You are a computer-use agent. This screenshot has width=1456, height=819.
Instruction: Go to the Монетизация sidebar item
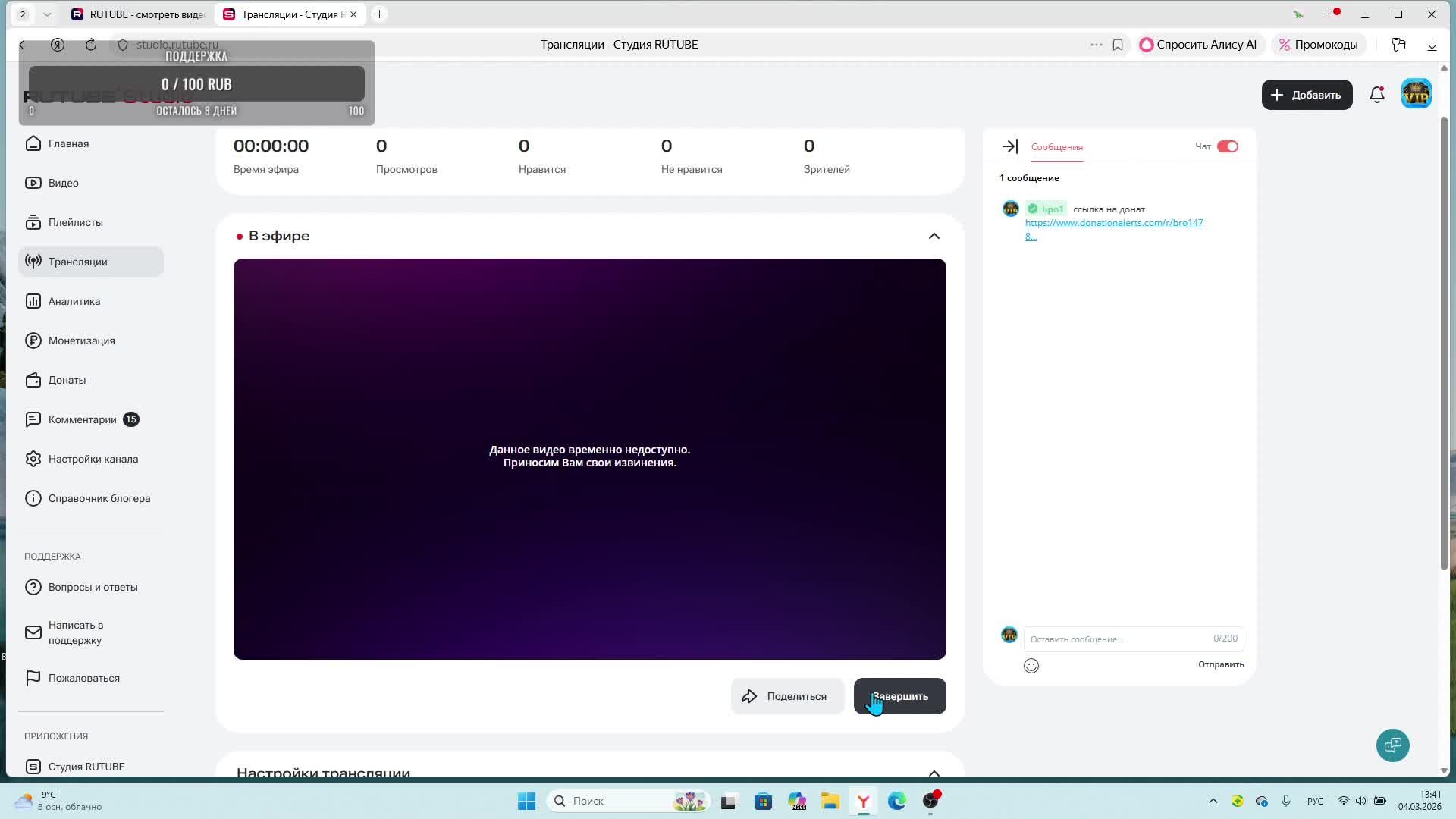(x=81, y=340)
